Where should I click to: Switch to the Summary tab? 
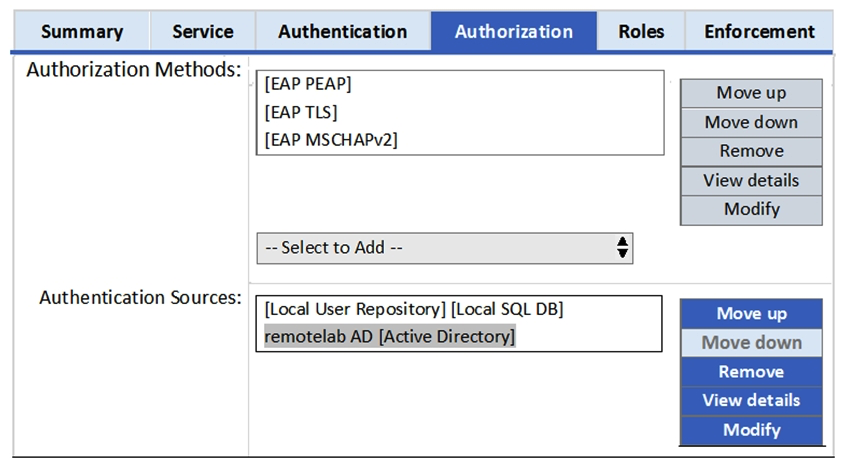[82, 31]
